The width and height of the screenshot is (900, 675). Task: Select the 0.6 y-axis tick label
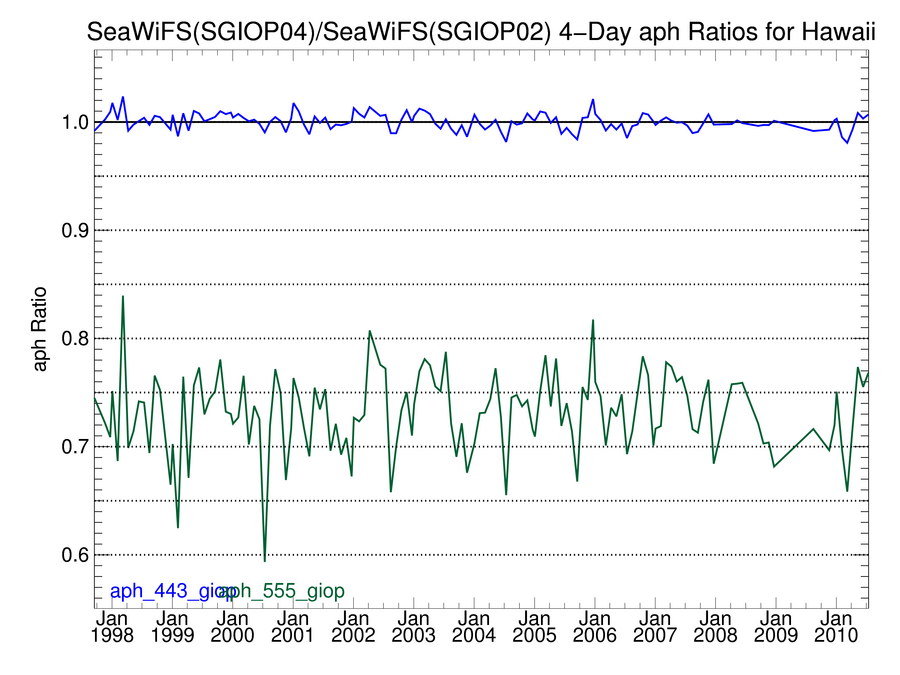point(76,555)
